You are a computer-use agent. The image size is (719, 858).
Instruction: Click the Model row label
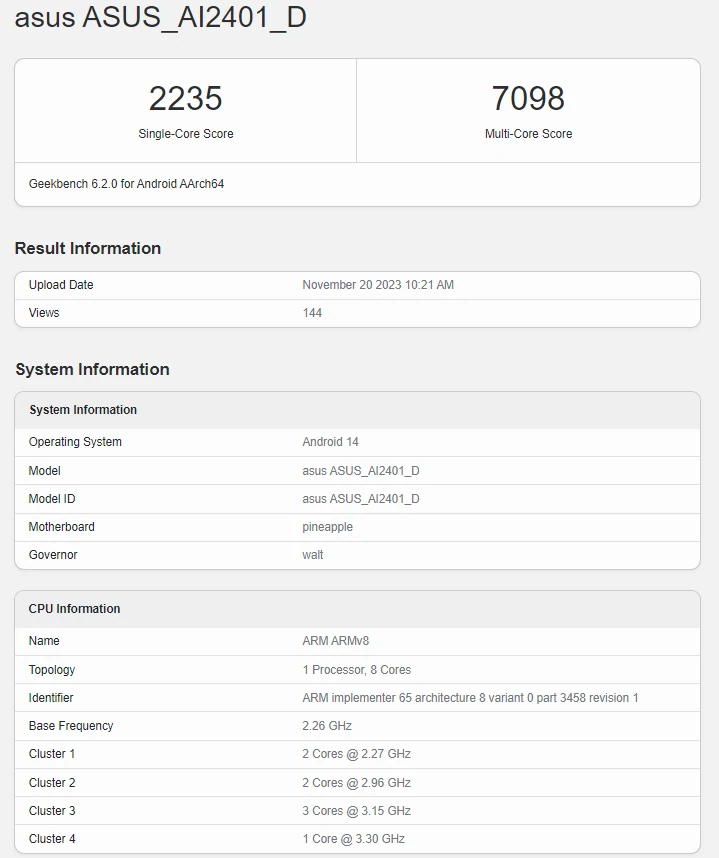[44, 471]
